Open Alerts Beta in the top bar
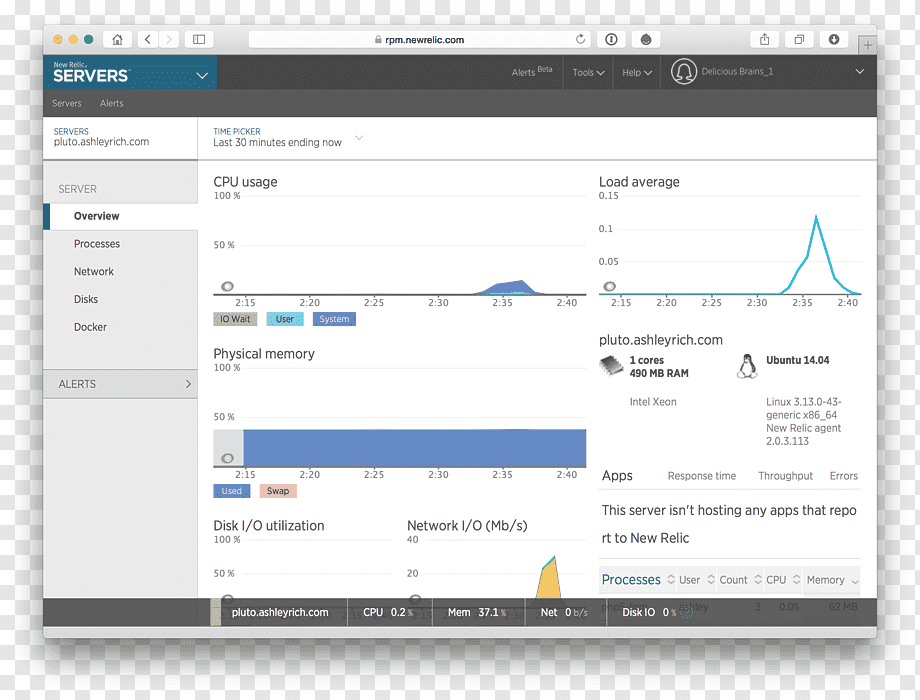This screenshot has height=700, width=920. (x=532, y=72)
